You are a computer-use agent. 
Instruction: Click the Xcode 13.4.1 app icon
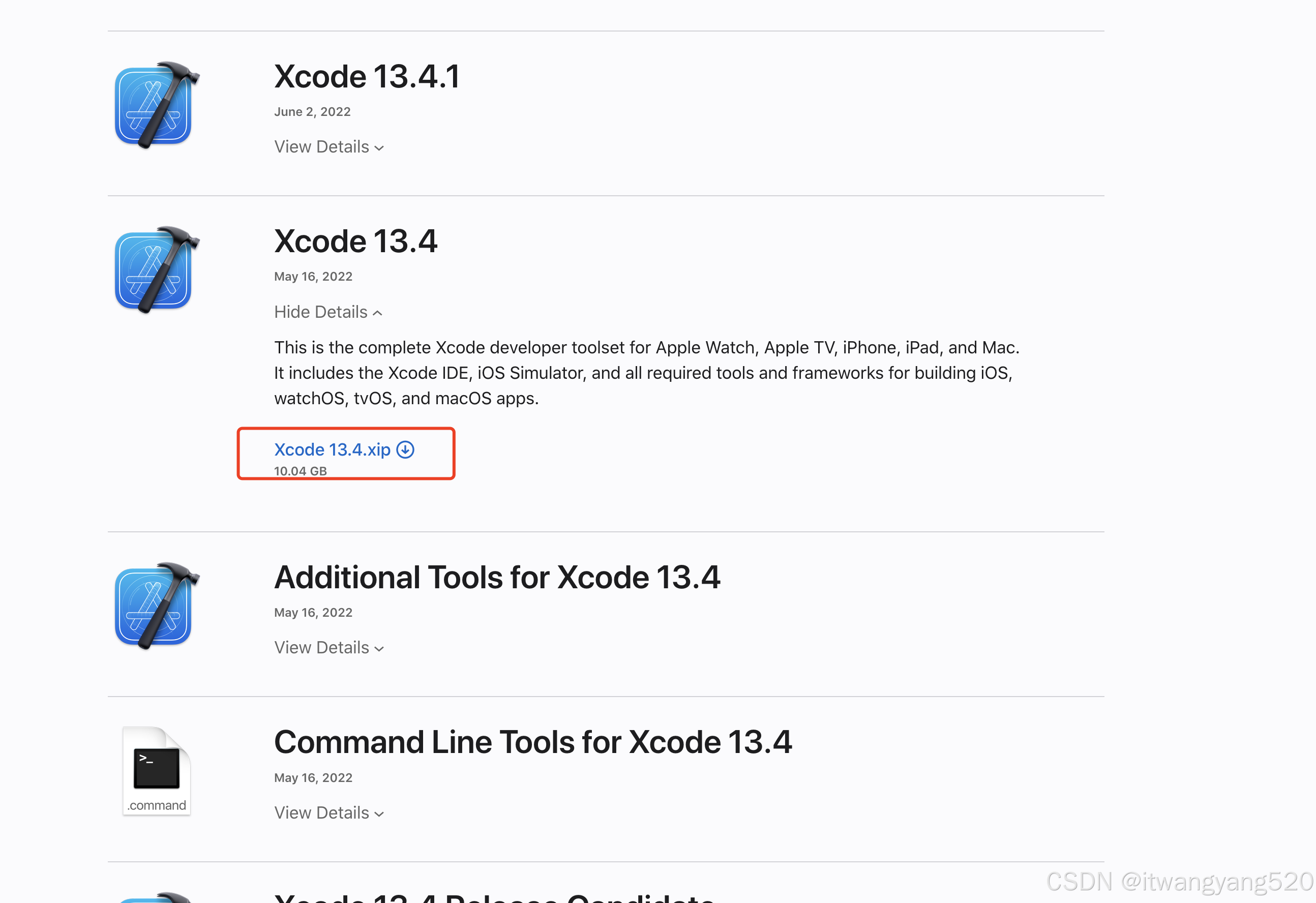click(x=157, y=105)
